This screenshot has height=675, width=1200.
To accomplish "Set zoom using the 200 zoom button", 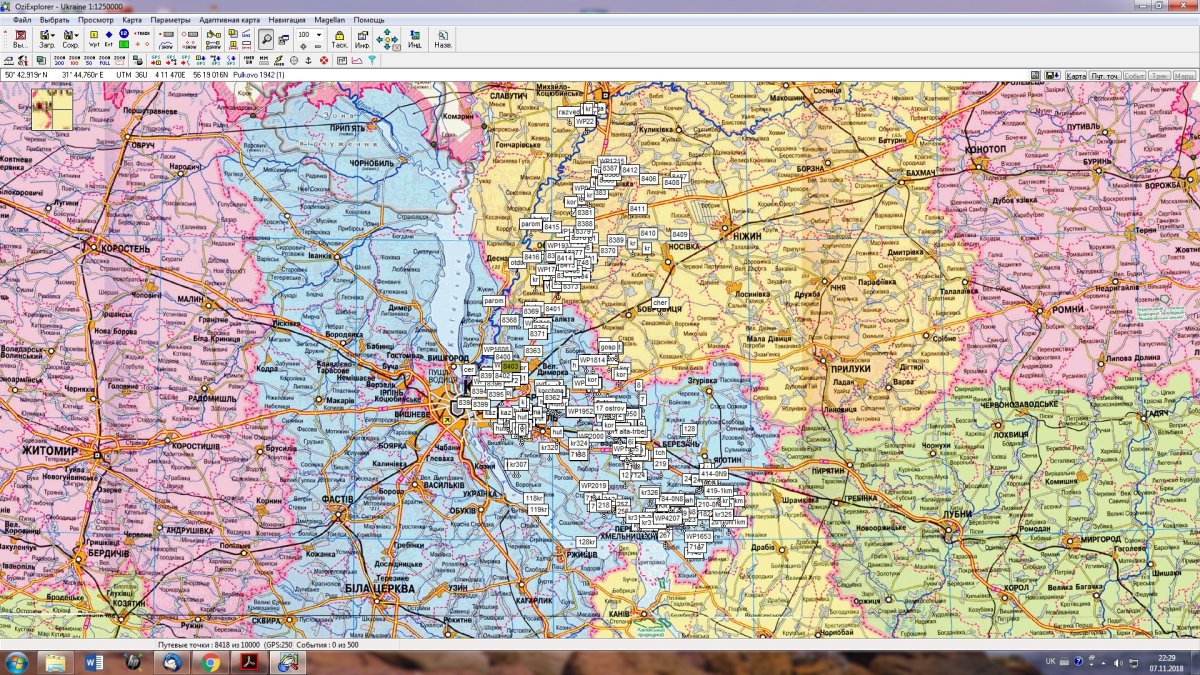I will (x=58, y=60).
